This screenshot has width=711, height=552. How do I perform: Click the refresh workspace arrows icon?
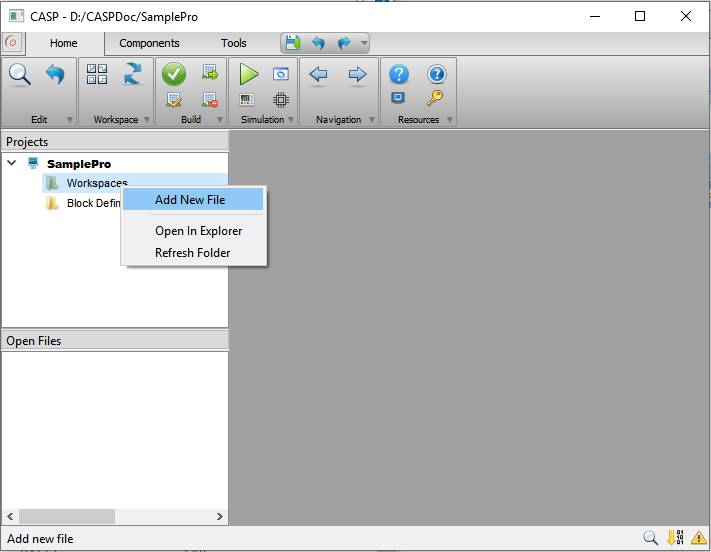(x=133, y=74)
